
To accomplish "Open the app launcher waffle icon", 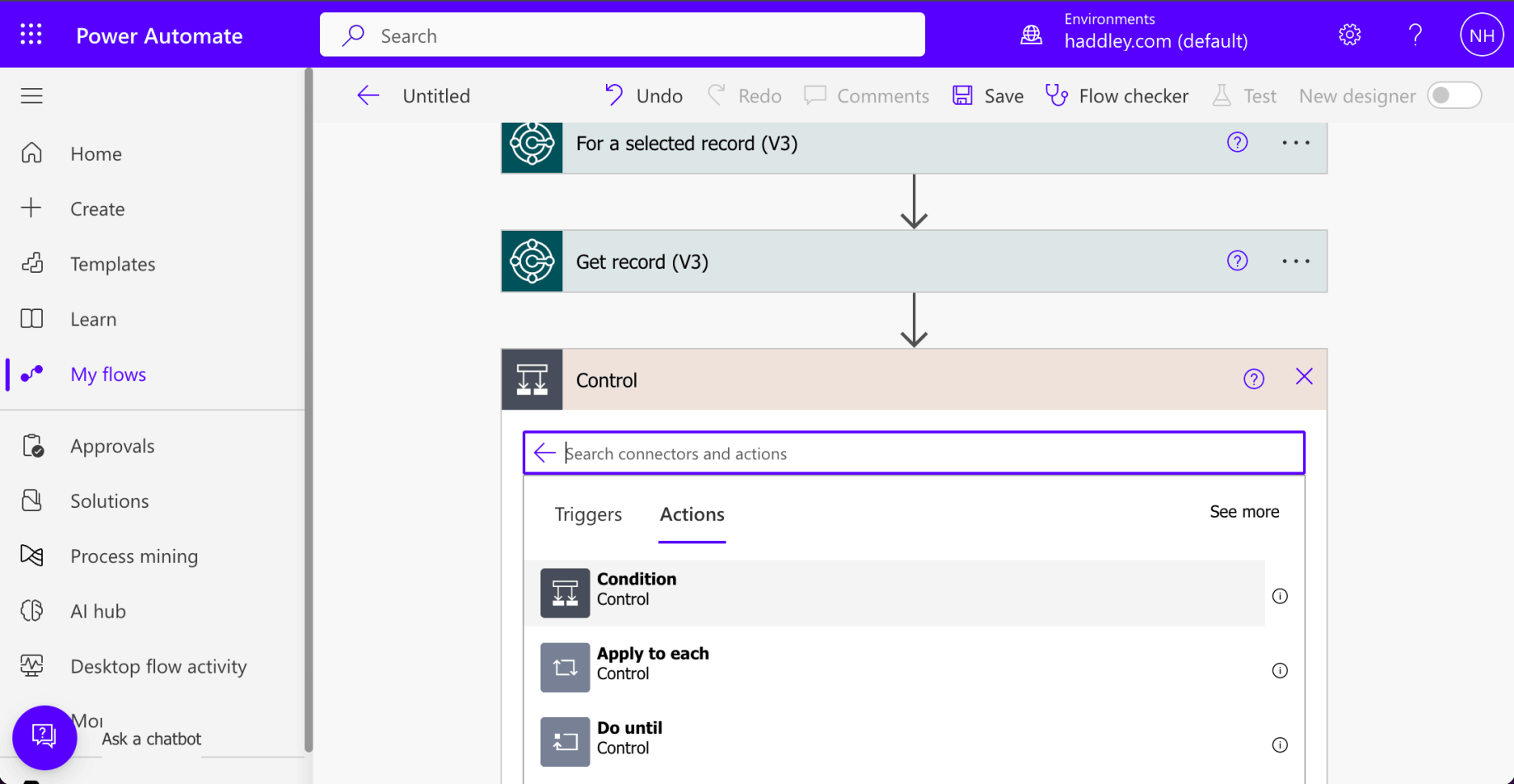I will coord(31,35).
